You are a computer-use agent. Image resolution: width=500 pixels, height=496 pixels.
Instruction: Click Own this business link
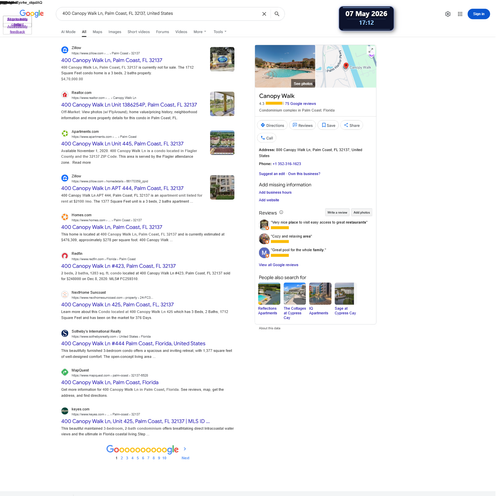click(304, 174)
